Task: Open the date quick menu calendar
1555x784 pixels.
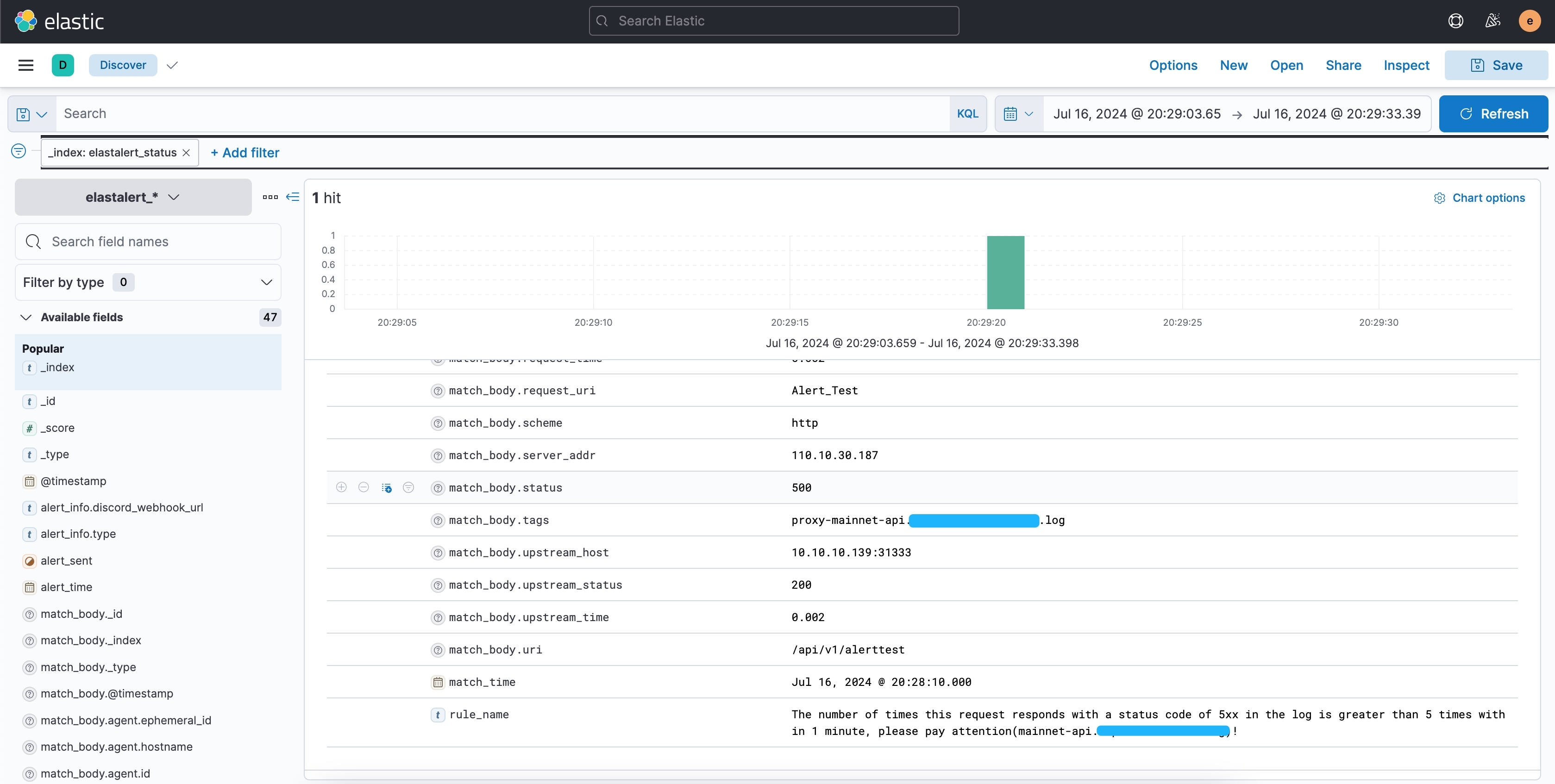Action: [1019, 114]
